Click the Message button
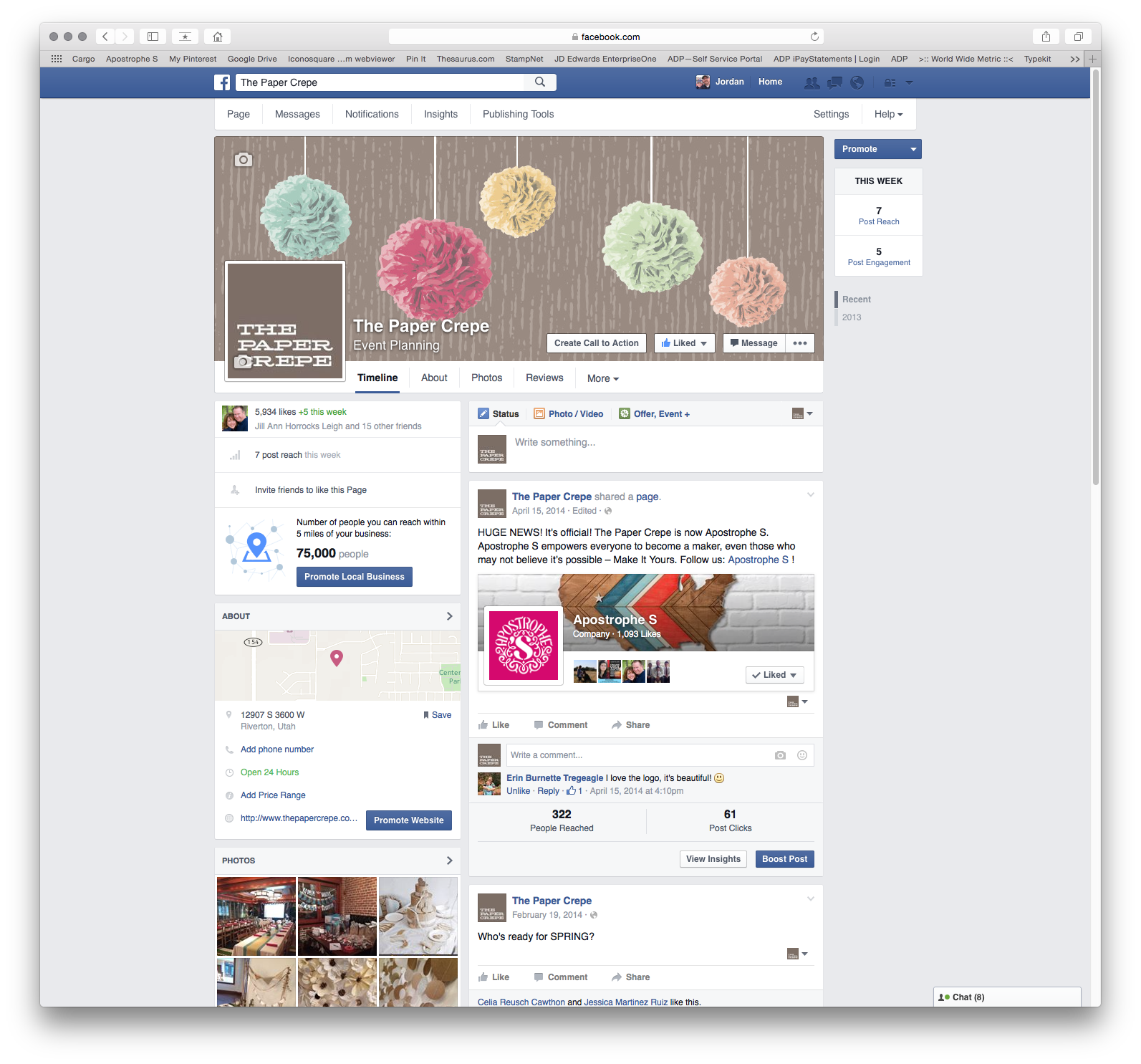1141x1064 pixels. point(754,343)
